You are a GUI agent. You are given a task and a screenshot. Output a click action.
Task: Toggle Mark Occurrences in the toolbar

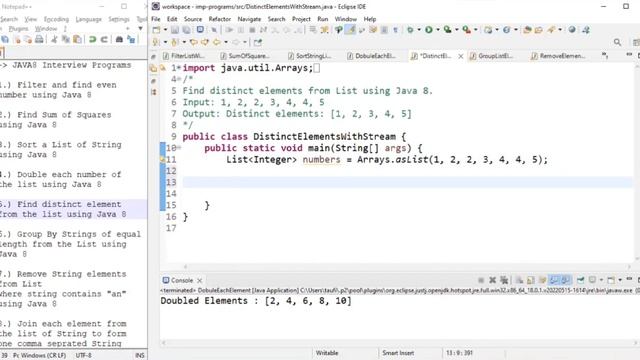[x=350, y=30]
